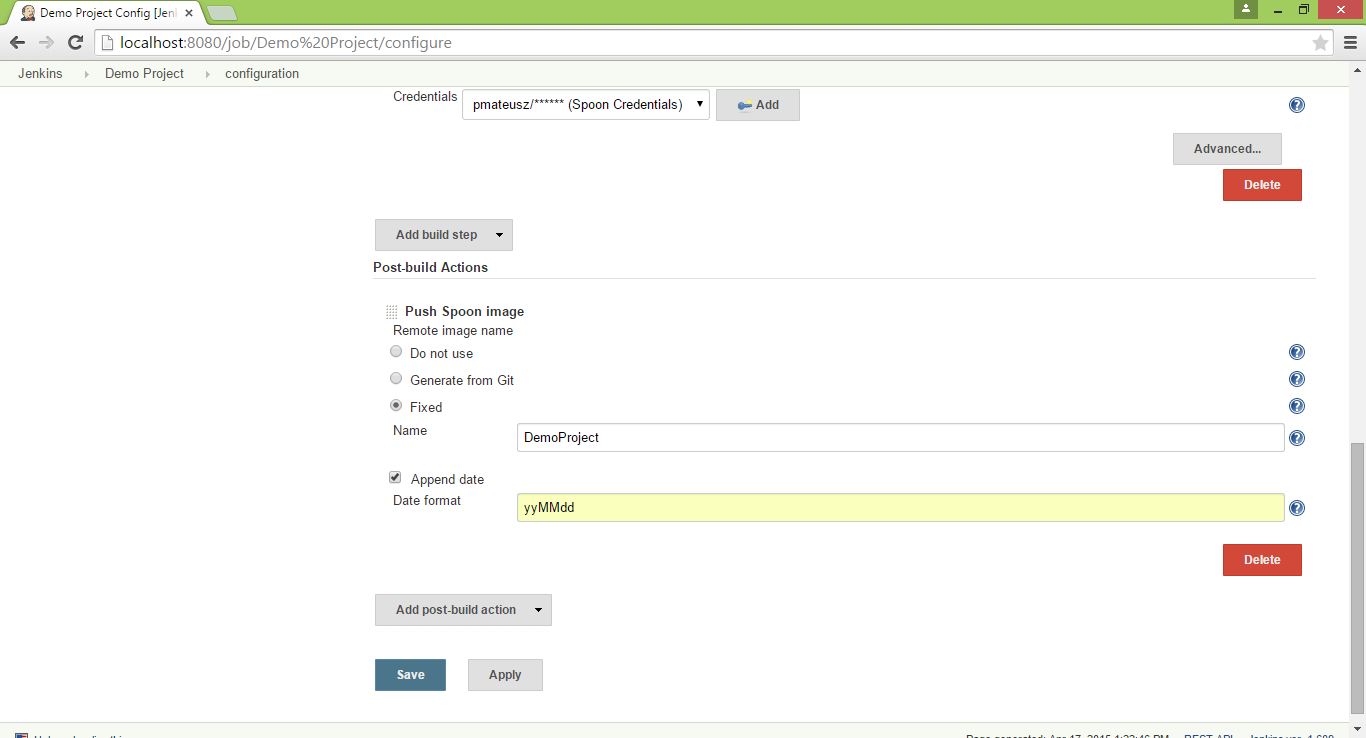Open a new browser tab
Image resolution: width=1366 pixels, height=738 pixels.
point(221,13)
